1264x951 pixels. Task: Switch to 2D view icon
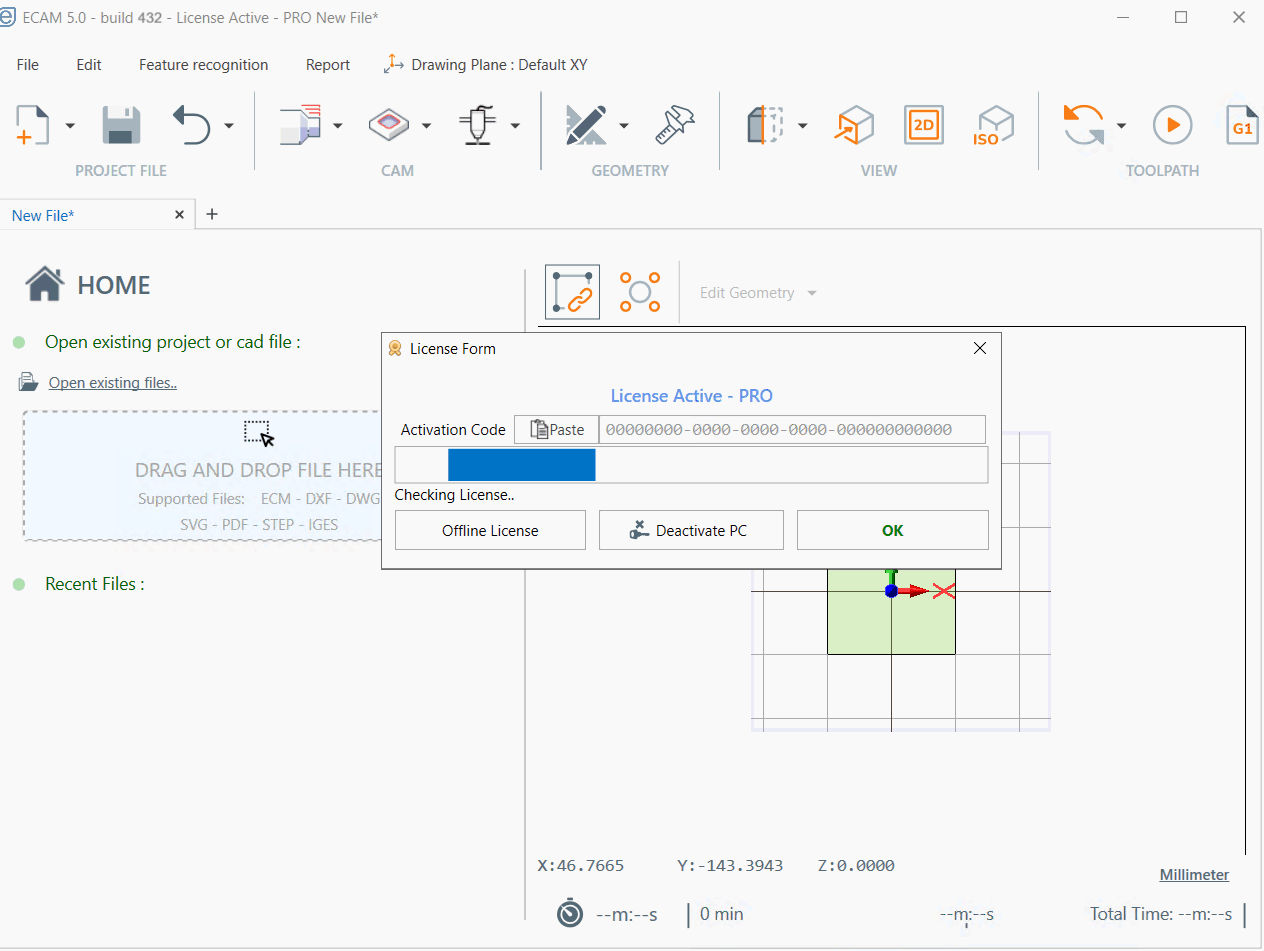point(923,125)
